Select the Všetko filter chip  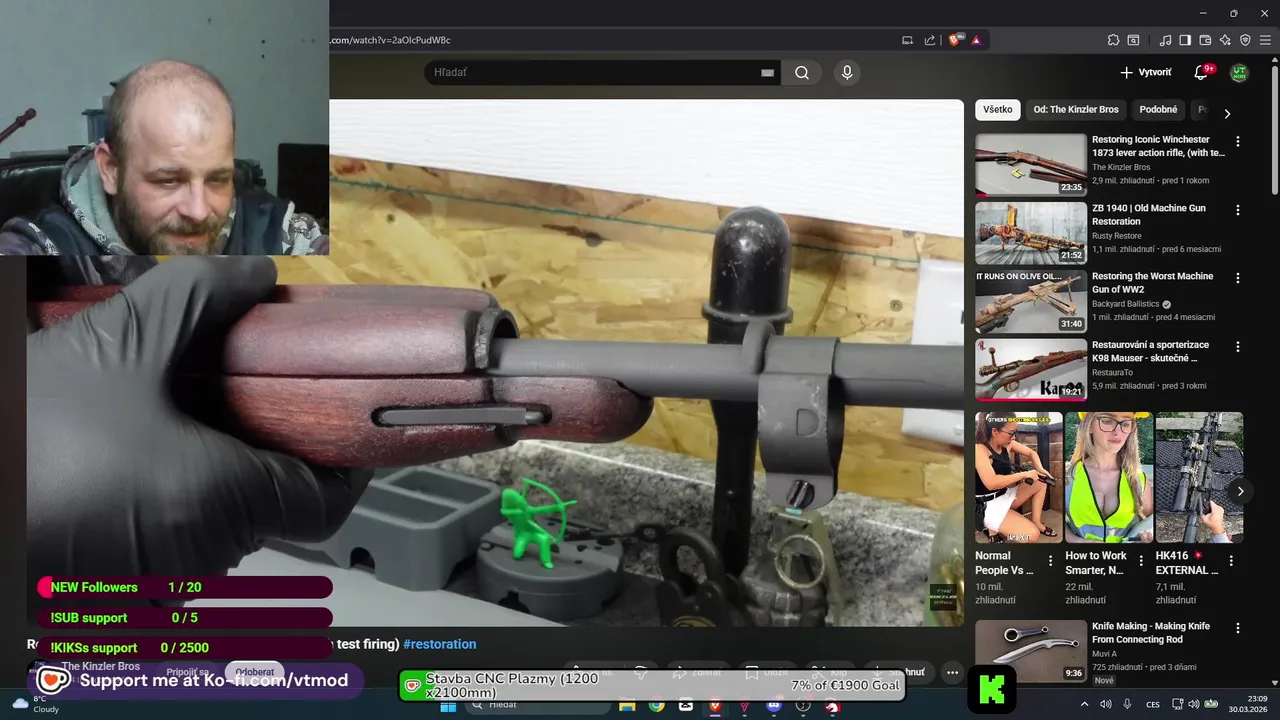(x=998, y=109)
